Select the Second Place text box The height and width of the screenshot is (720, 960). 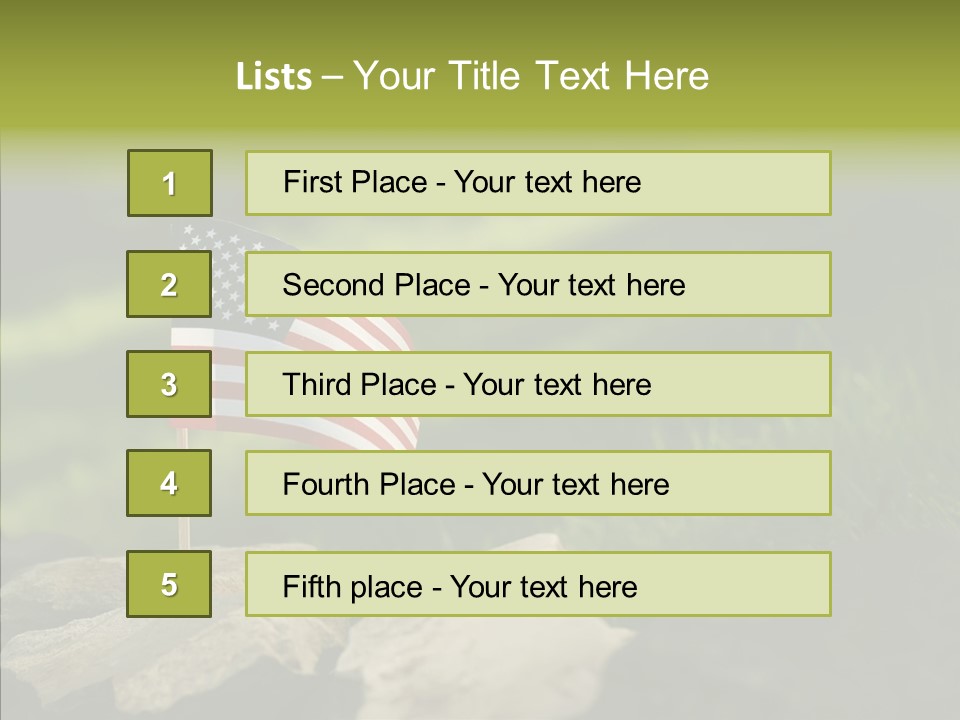pyautogui.click(x=538, y=284)
